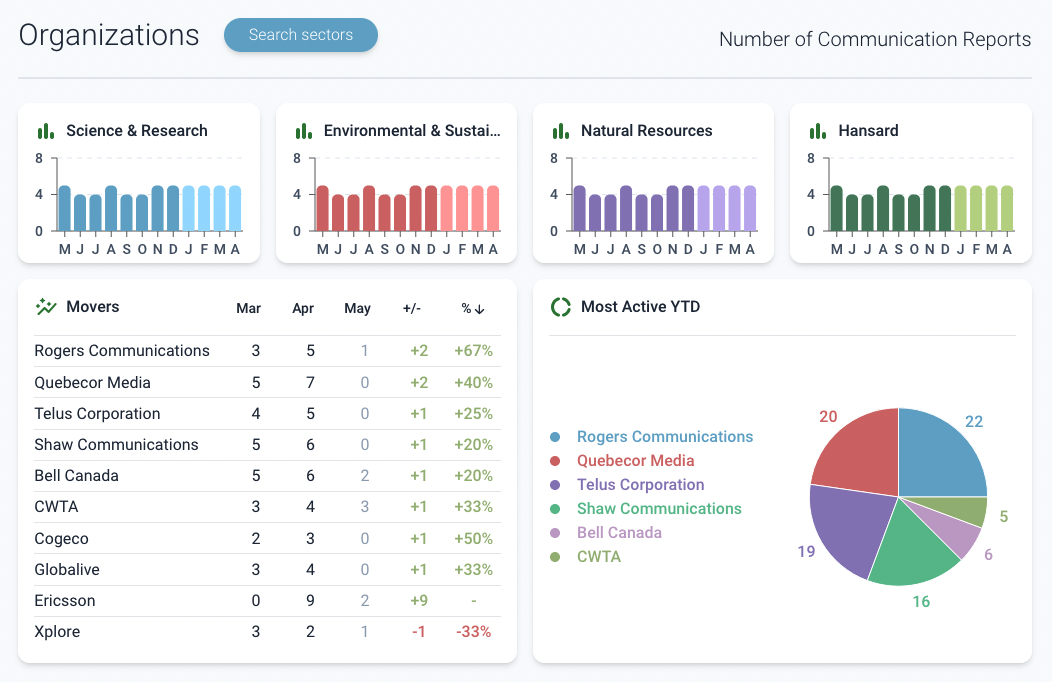Sort Movers by the Apr column
This screenshot has height=682, width=1052.
pos(303,308)
